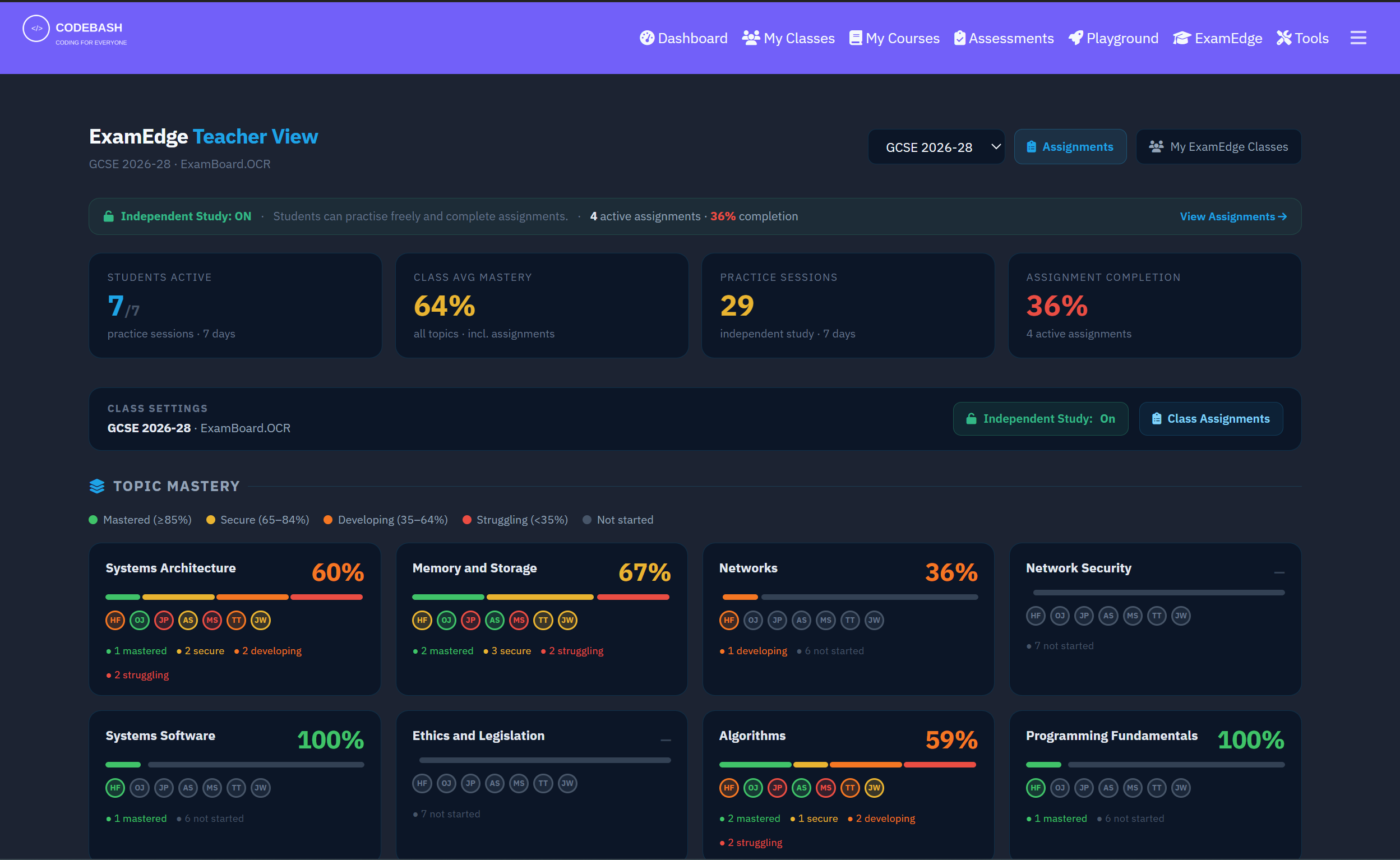Switch to My ExamEdge Classes view

[x=1218, y=146]
